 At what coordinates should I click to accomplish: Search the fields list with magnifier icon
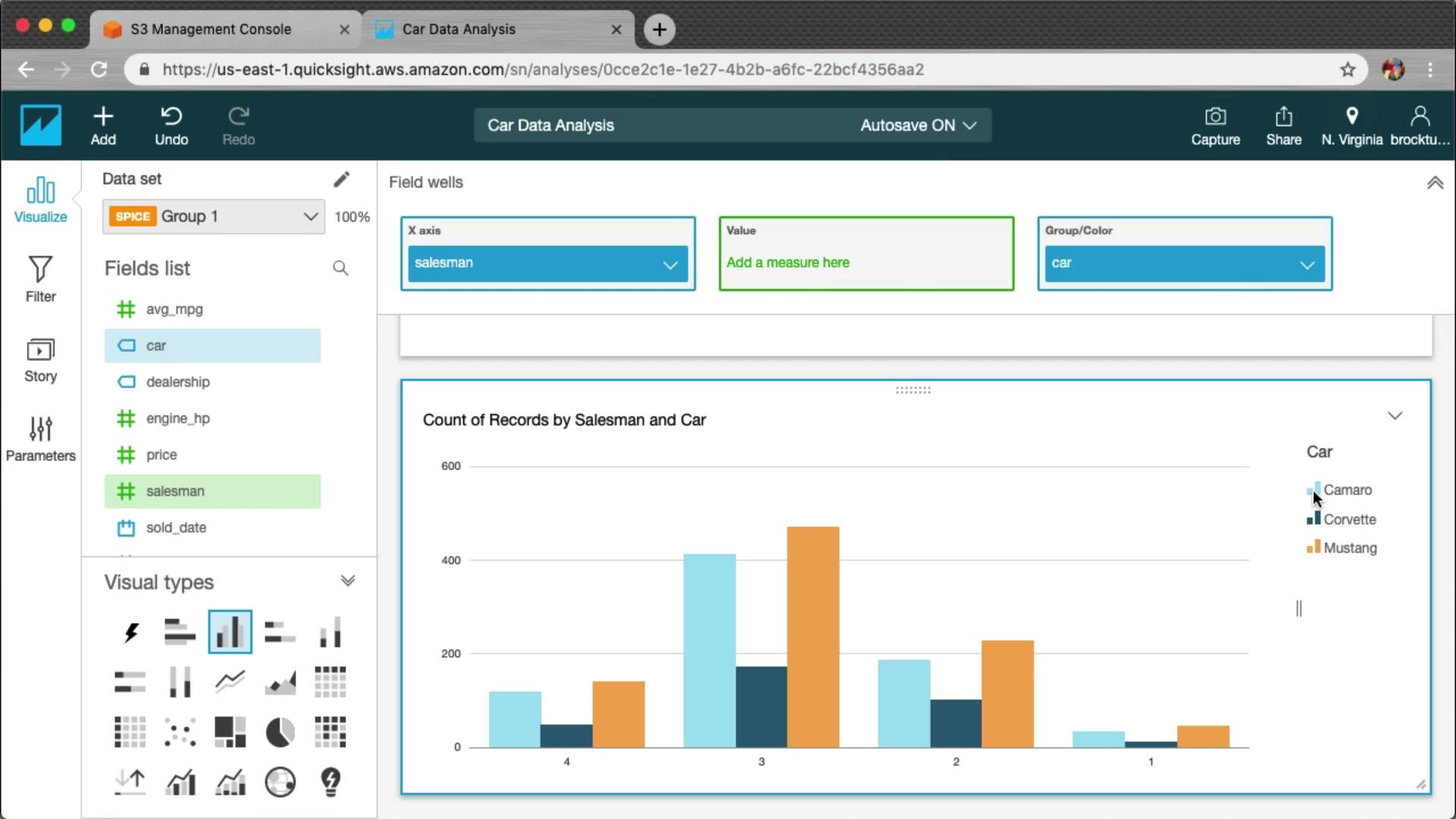[340, 268]
